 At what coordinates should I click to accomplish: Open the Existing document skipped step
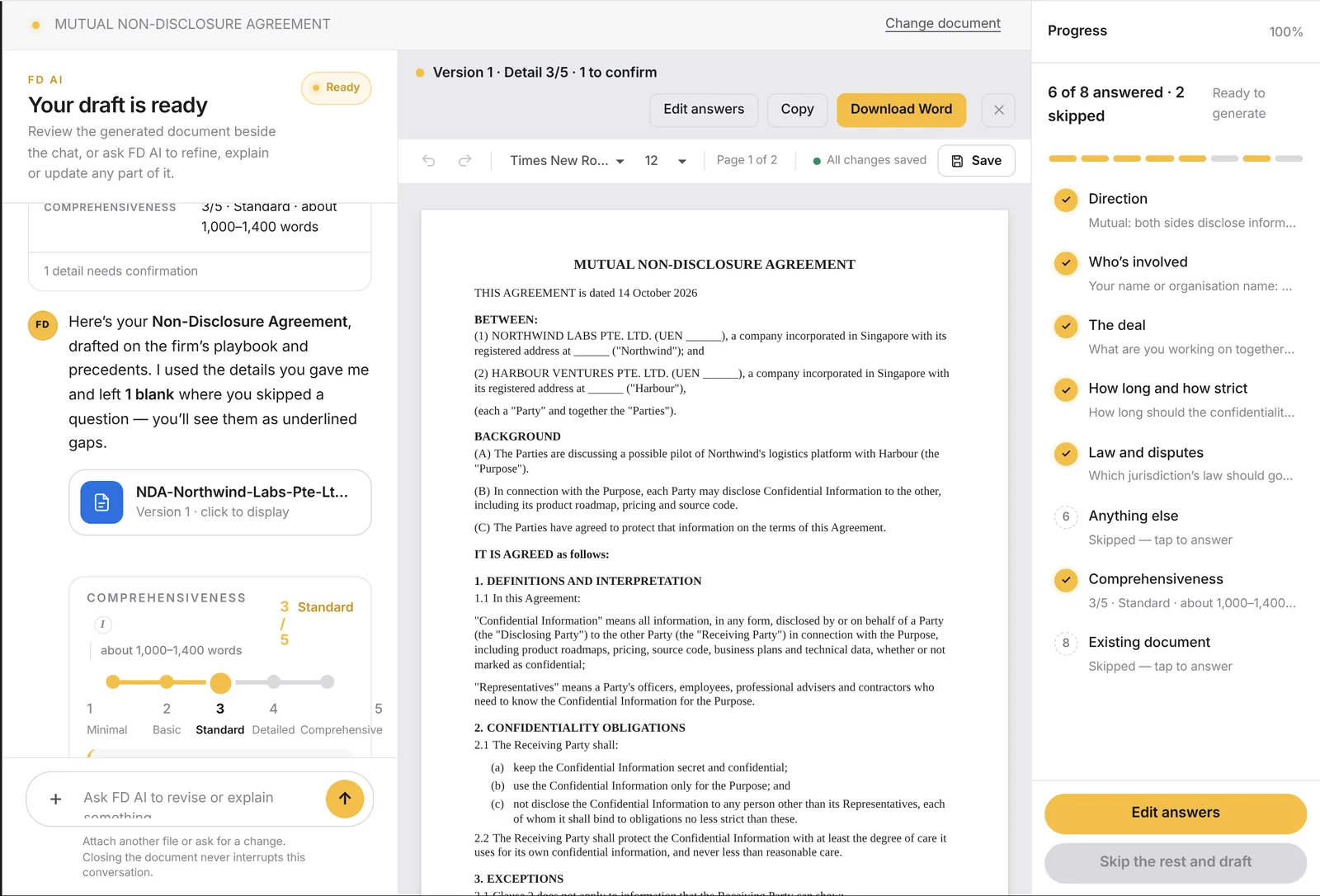coord(1176,653)
